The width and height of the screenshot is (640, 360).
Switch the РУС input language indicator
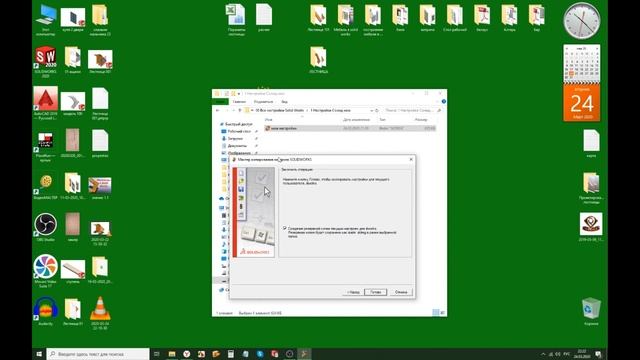567,354
